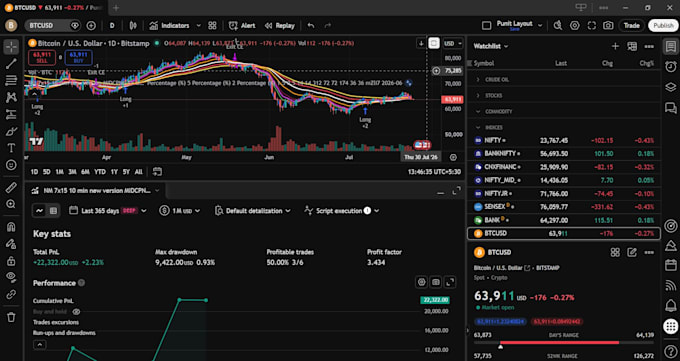Select Run-ups and drawdowns performance view
The image size is (680, 361).
[x=64, y=333]
